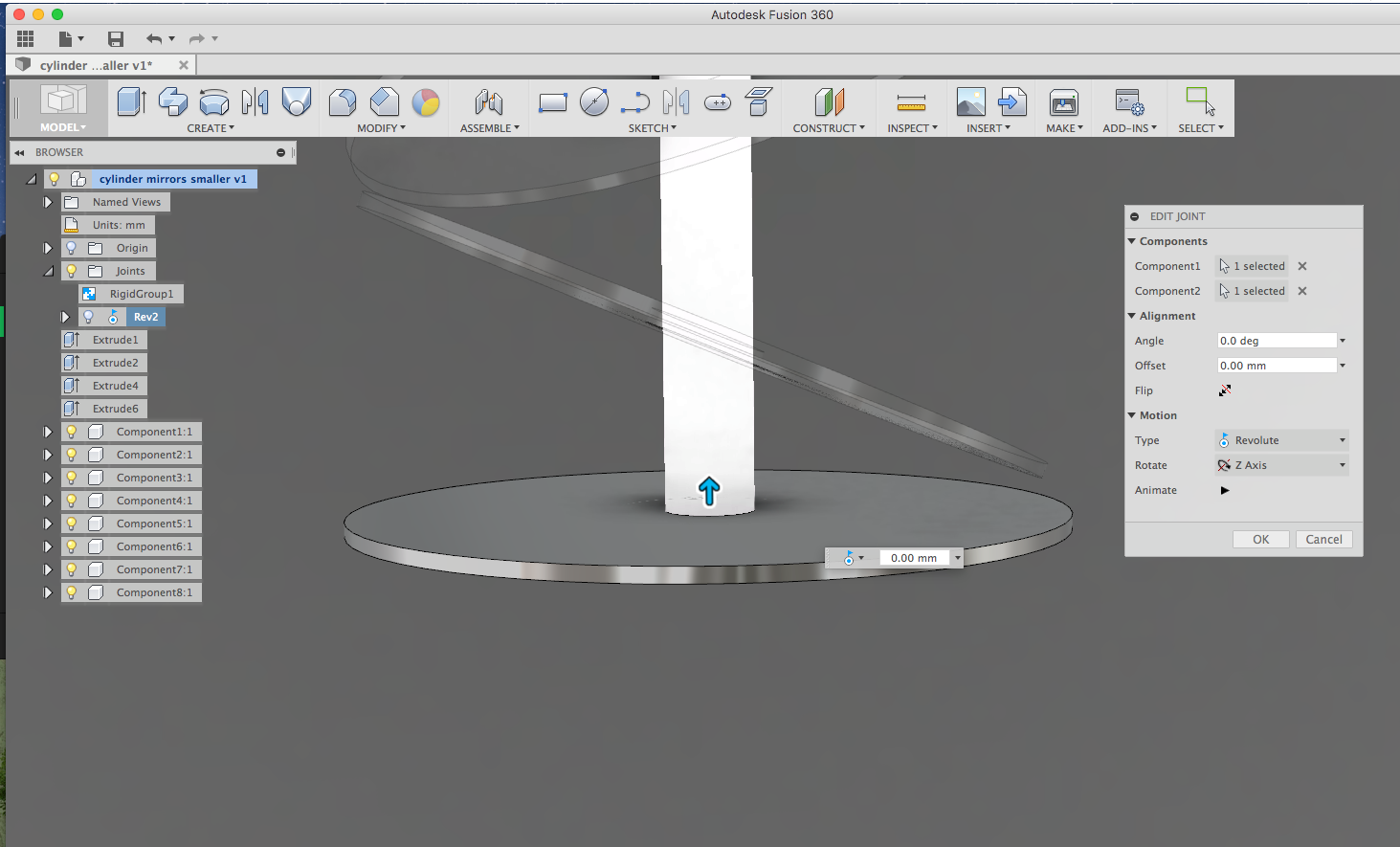Hide Component1:1 using its light bulb
The image size is (1400, 847).
[71, 432]
